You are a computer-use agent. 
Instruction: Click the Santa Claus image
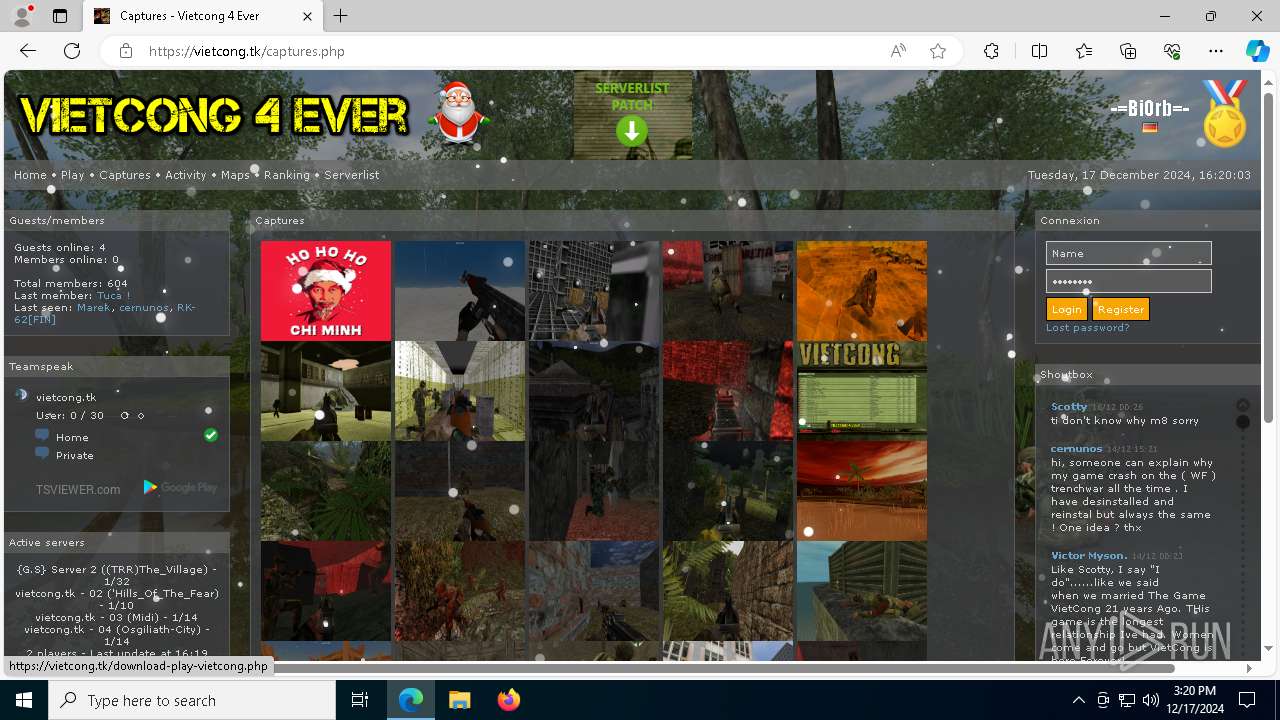458,113
